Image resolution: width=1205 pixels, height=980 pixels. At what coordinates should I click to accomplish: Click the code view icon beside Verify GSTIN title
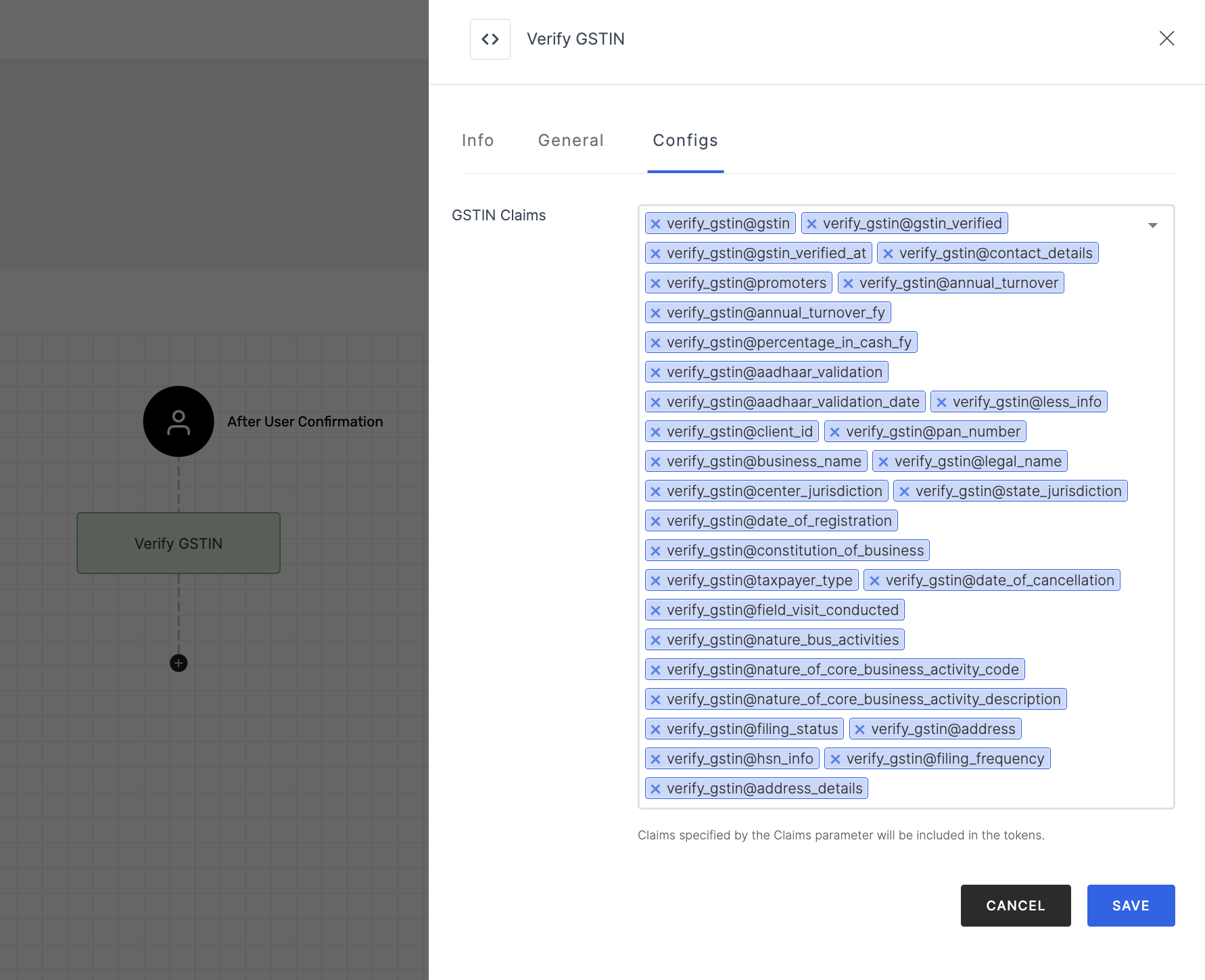click(490, 39)
